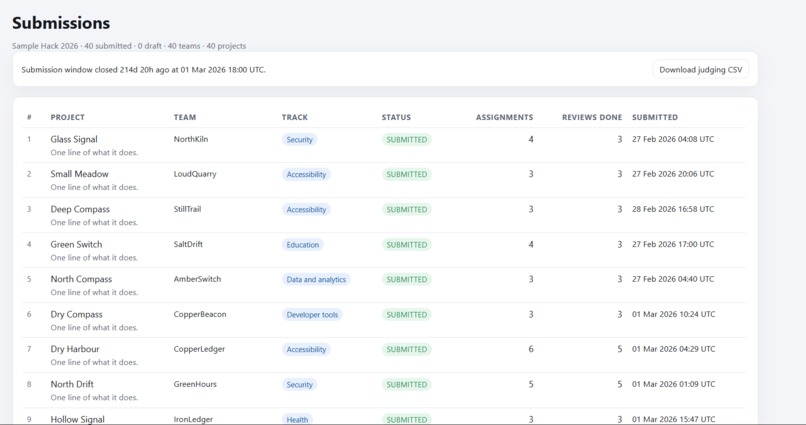Open the Dry Compass project
This screenshot has height=425, width=806.
[x=76, y=314]
